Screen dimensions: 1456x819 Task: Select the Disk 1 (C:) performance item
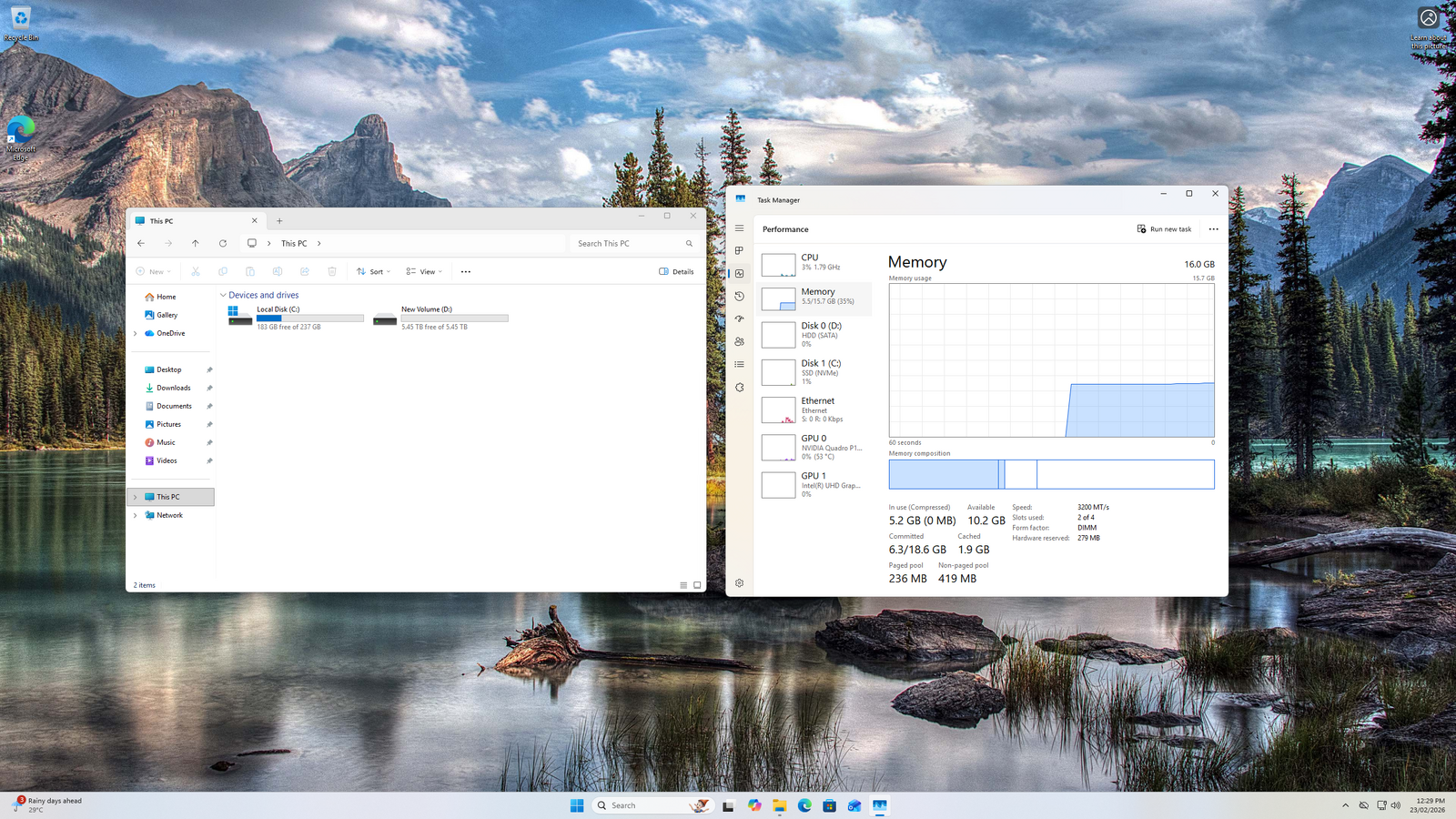click(x=815, y=371)
